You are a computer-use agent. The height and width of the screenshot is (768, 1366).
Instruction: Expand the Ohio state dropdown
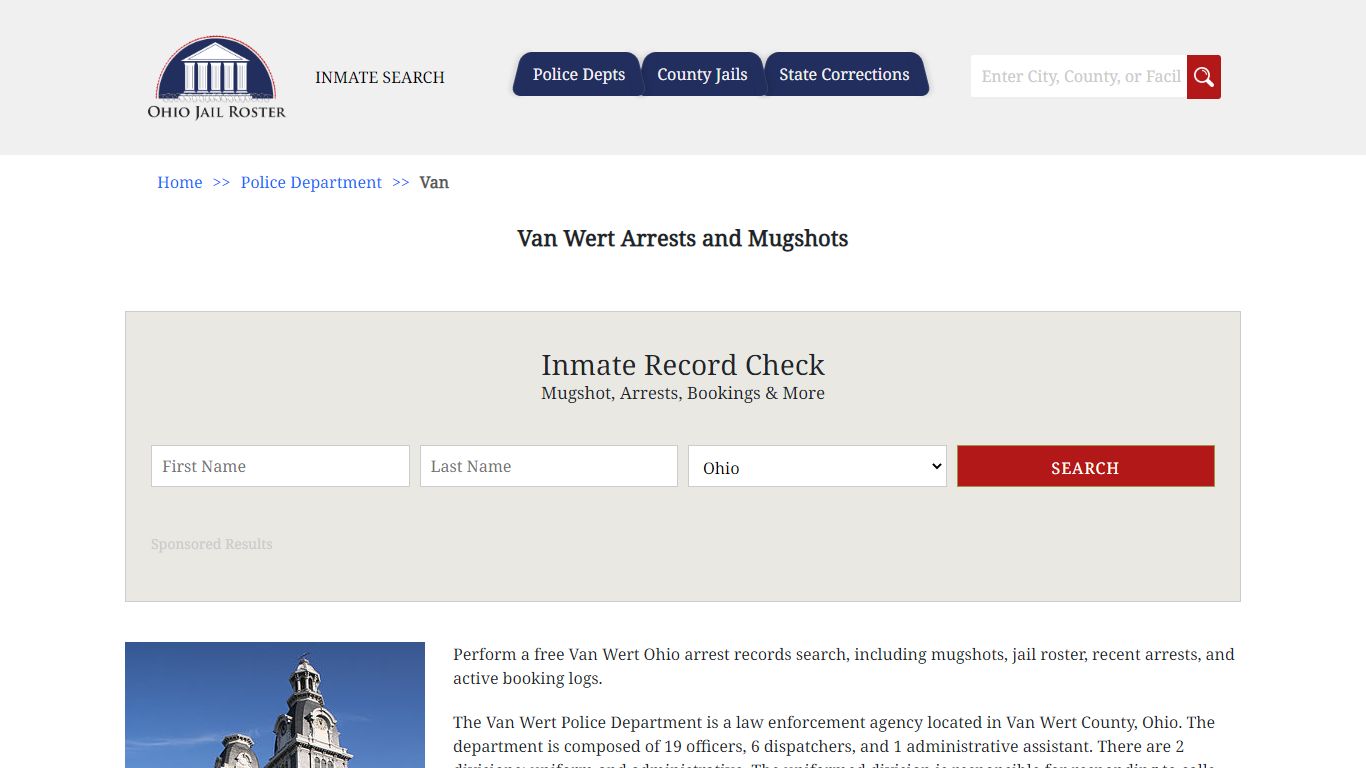(x=817, y=466)
